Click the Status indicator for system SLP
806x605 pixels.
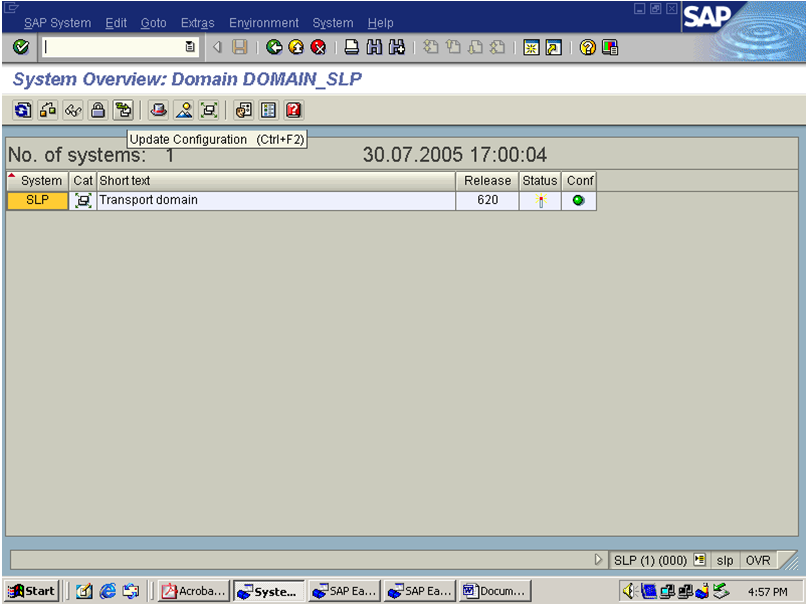click(x=538, y=200)
